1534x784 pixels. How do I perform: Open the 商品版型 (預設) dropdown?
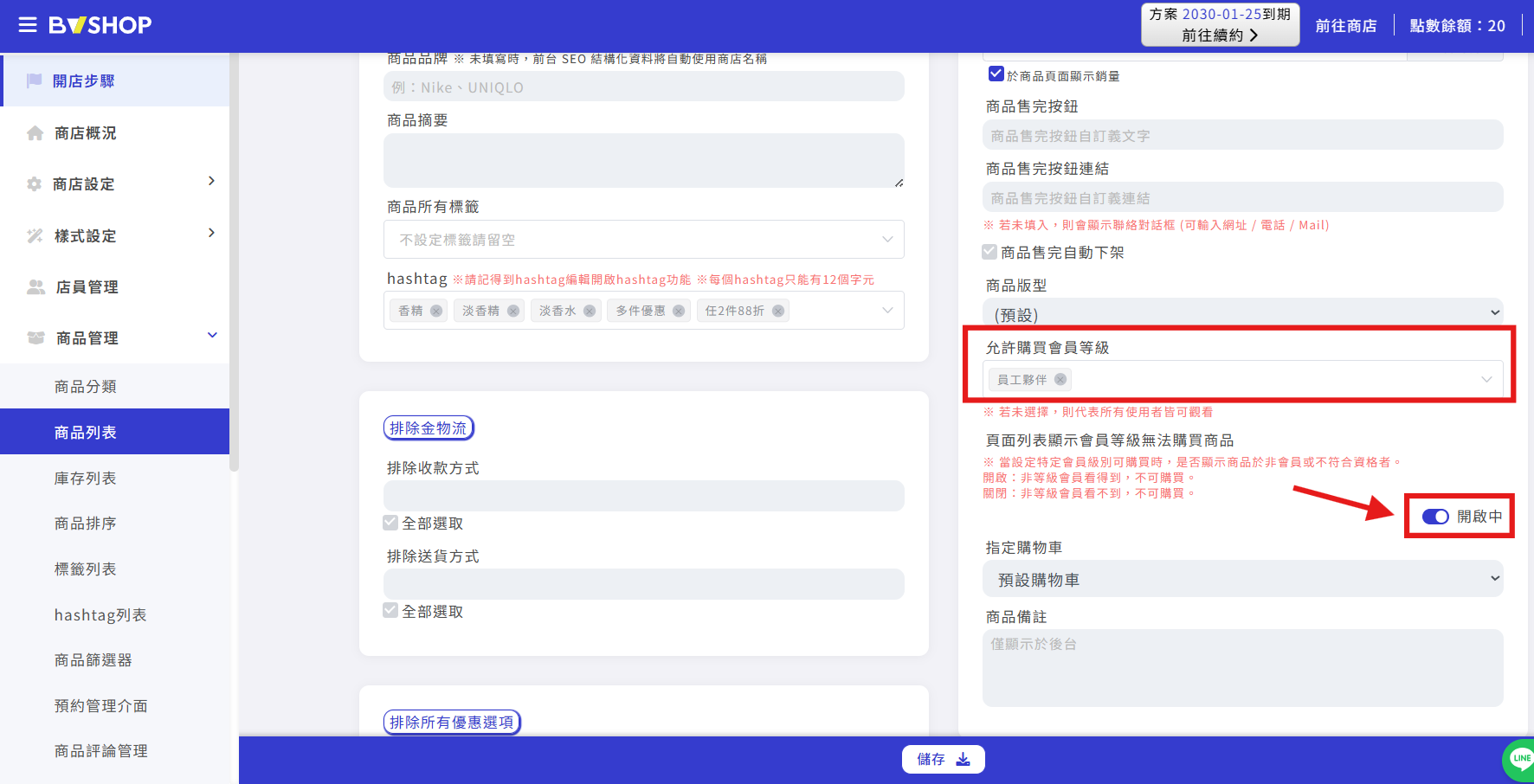[x=1243, y=312]
